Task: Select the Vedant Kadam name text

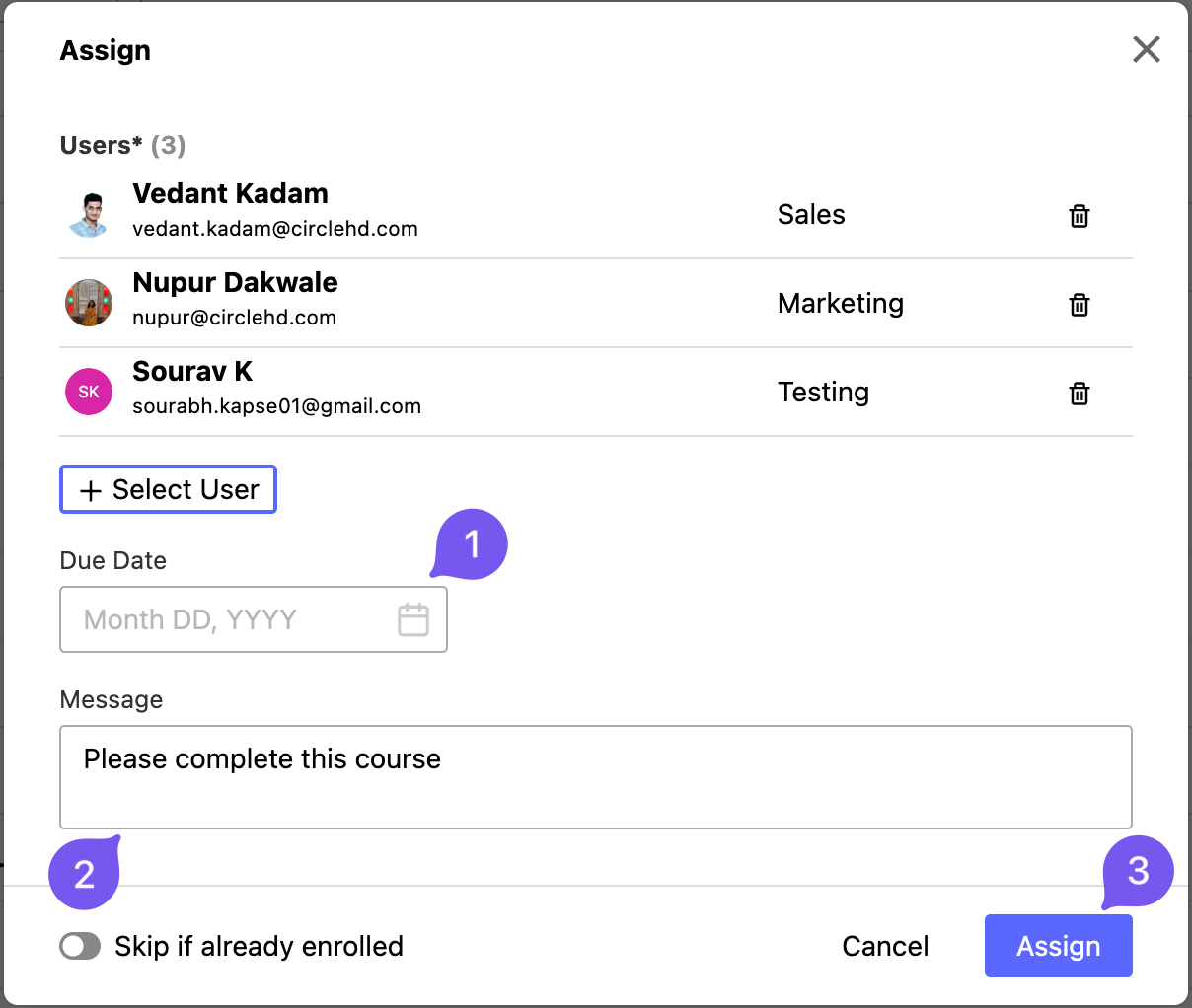Action: point(230,194)
